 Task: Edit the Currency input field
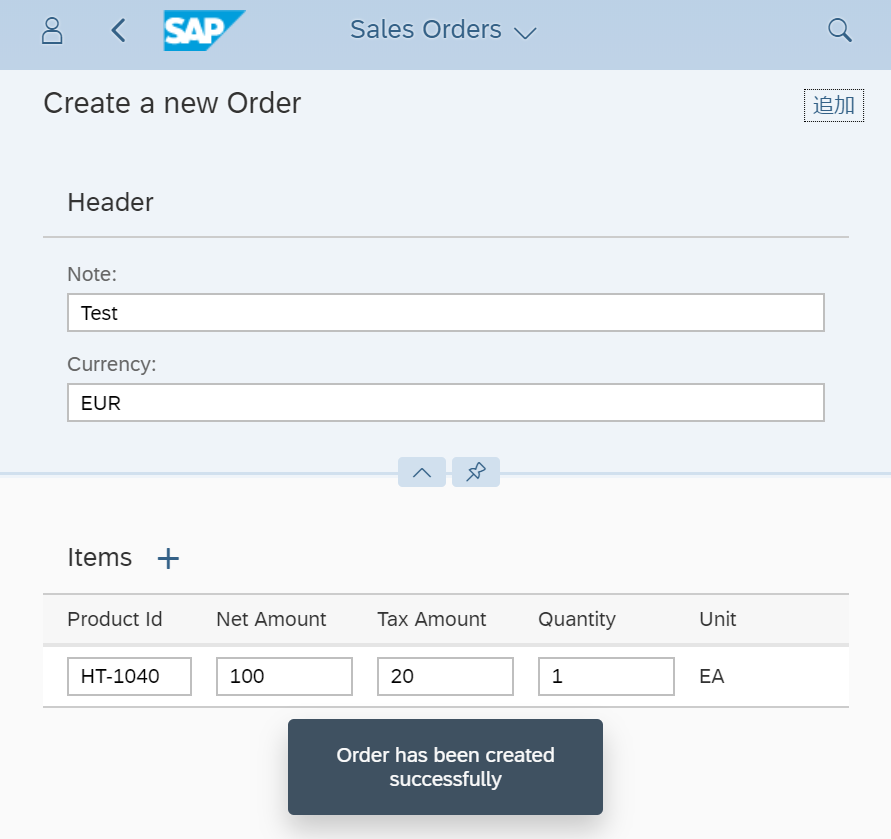[x=445, y=403]
